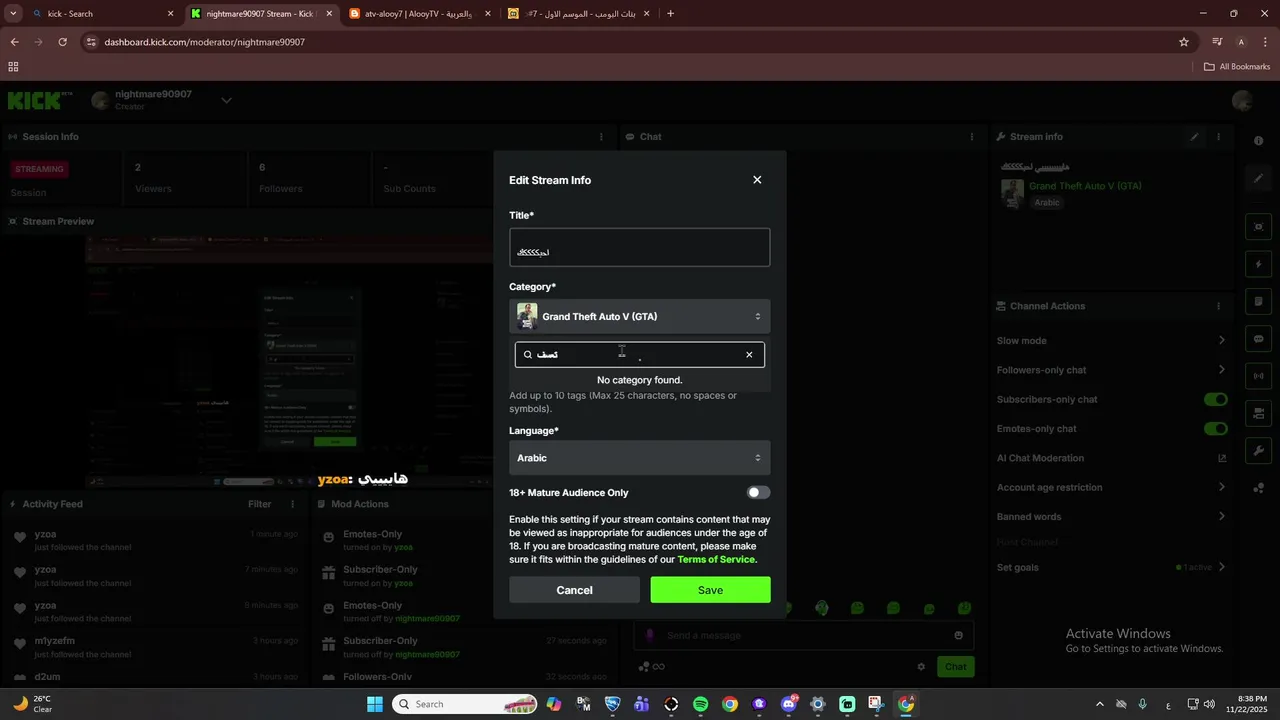
Task: Open AI Chat Moderation external link icon
Action: [x=1221, y=458]
